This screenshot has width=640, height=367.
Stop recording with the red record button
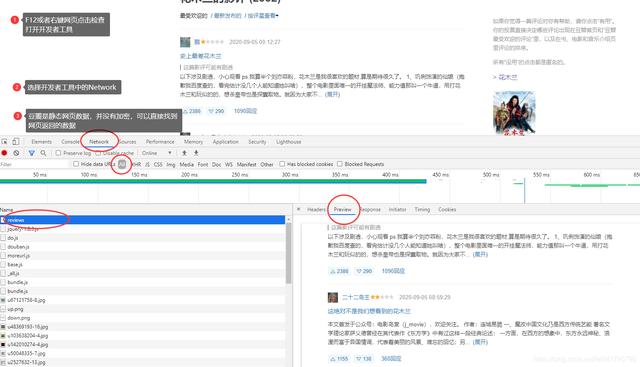point(4,153)
